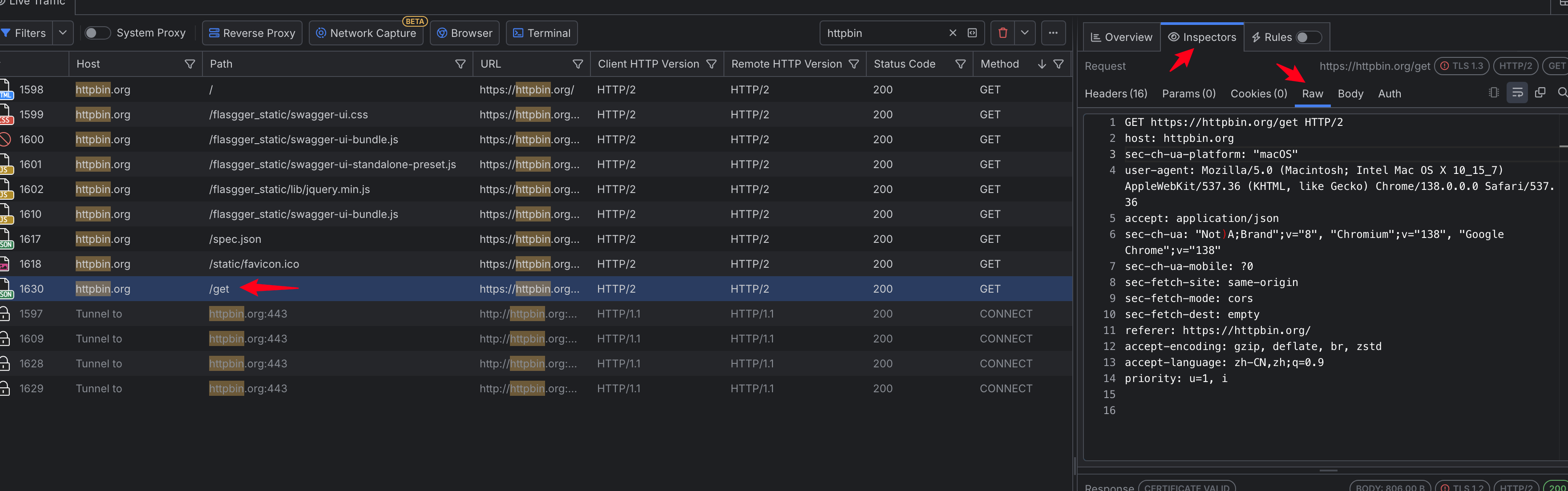The image size is (1568, 491).
Task: Clear the httpbin search with X icon
Action: [953, 33]
